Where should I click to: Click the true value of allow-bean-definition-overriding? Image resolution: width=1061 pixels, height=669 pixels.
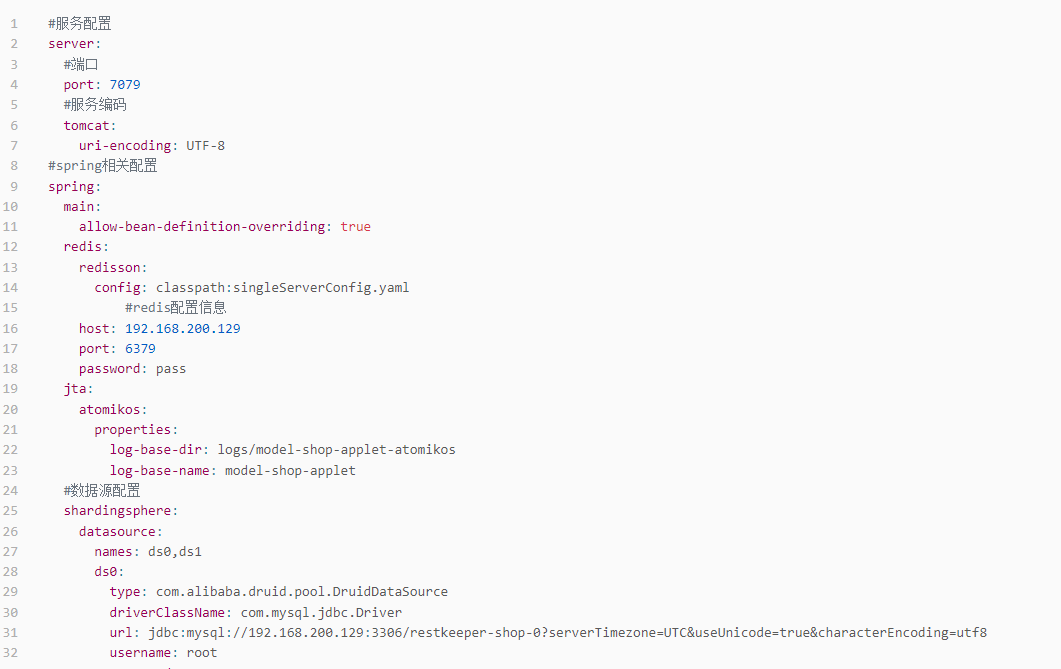point(355,227)
